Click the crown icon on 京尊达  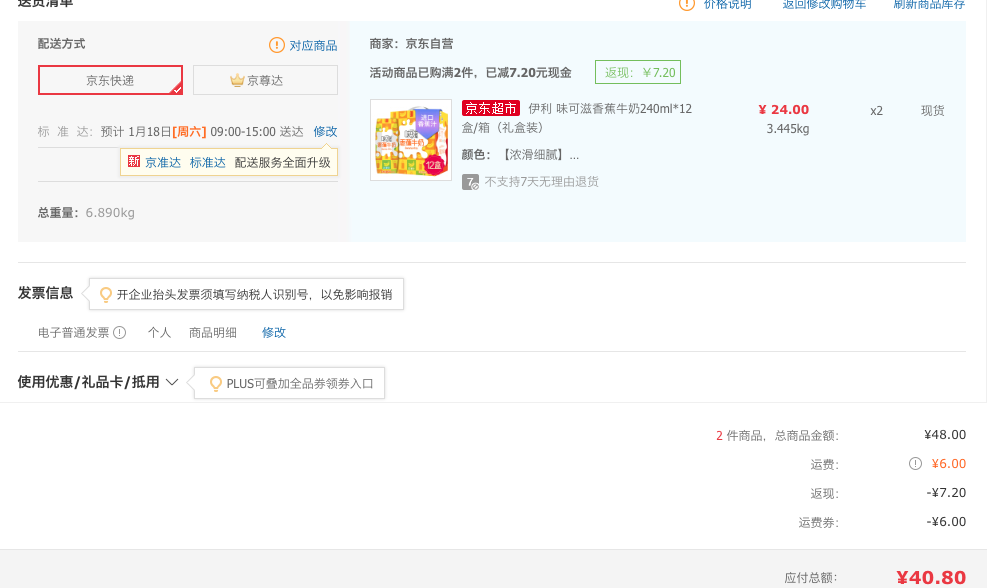click(x=237, y=80)
